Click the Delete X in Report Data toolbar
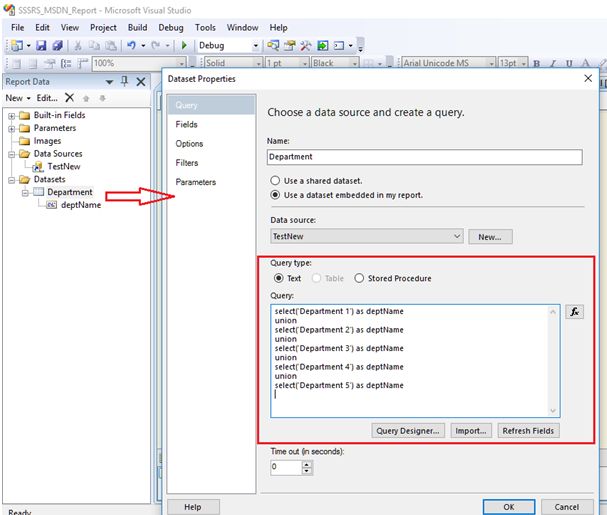607x515 pixels. point(69,98)
